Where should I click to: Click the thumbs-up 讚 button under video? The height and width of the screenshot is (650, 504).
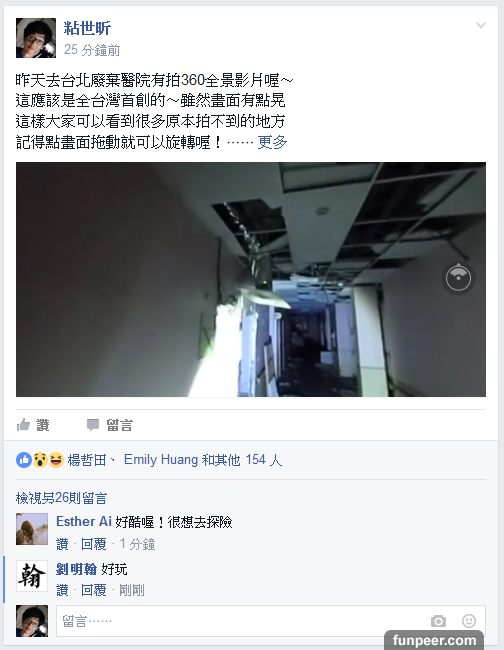[x=33, y=425]
